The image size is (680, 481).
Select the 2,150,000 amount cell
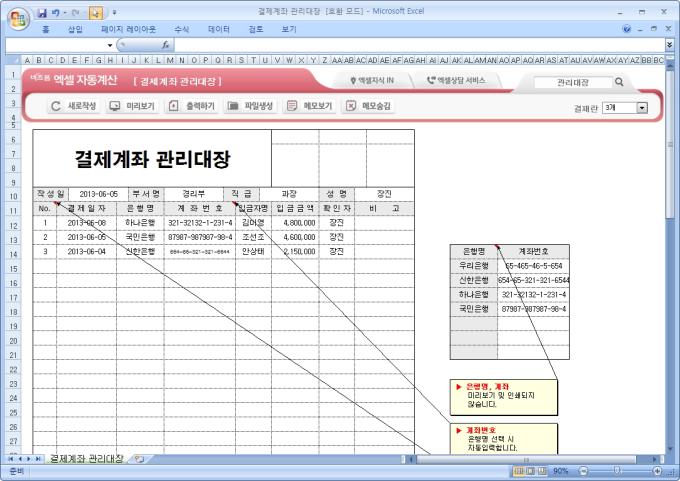pos(295,252)
